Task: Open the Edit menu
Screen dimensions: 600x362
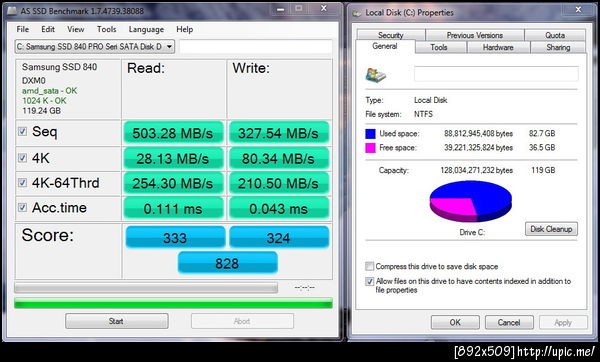Action: point(48,29)
